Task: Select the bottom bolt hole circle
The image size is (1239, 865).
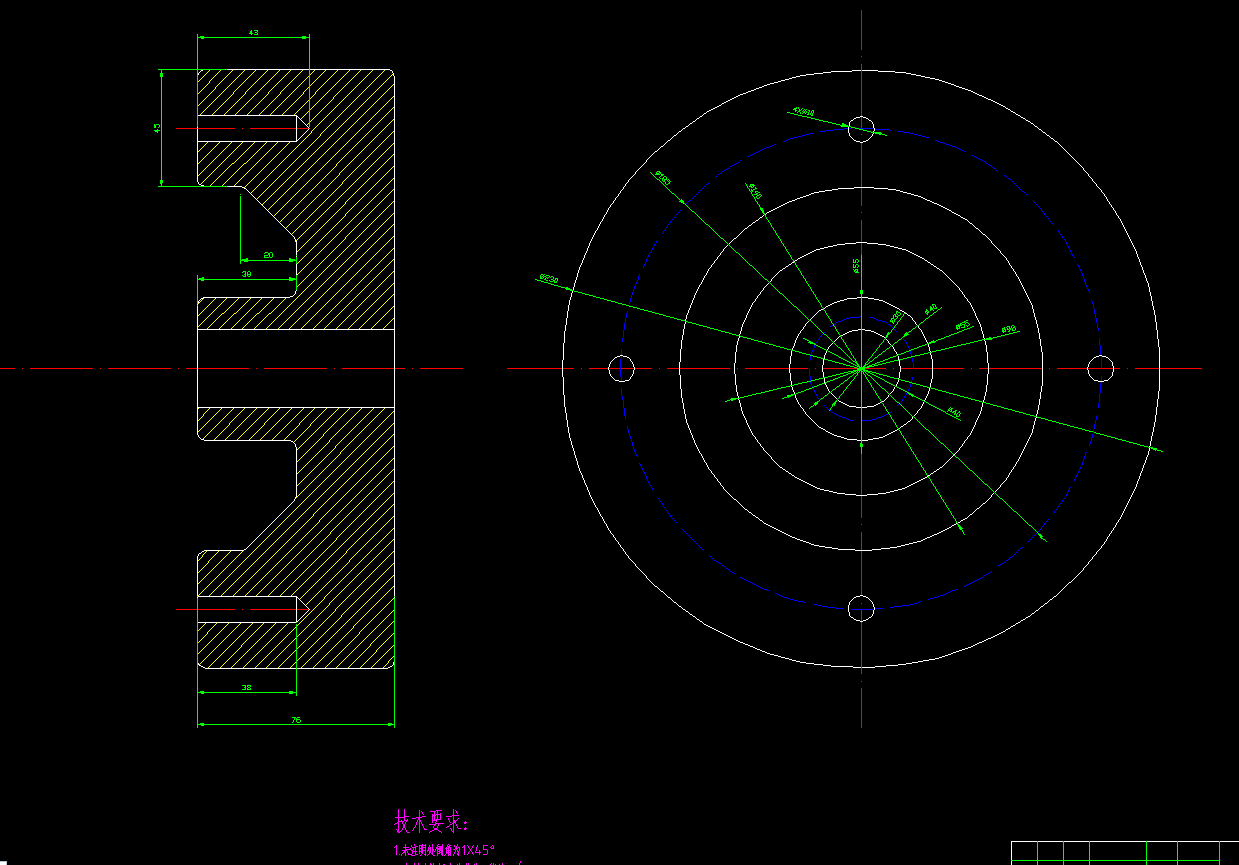Action: point(862,607)
